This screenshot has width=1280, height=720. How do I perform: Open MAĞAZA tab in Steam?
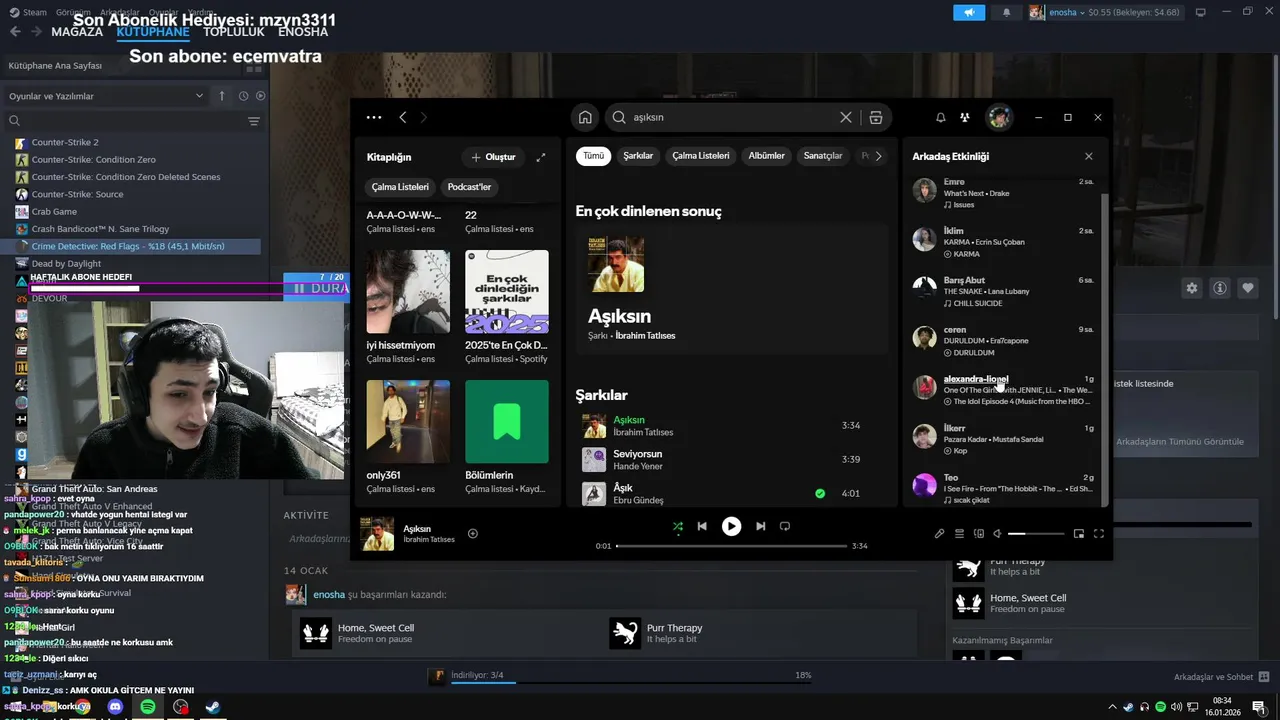(77, 32)
